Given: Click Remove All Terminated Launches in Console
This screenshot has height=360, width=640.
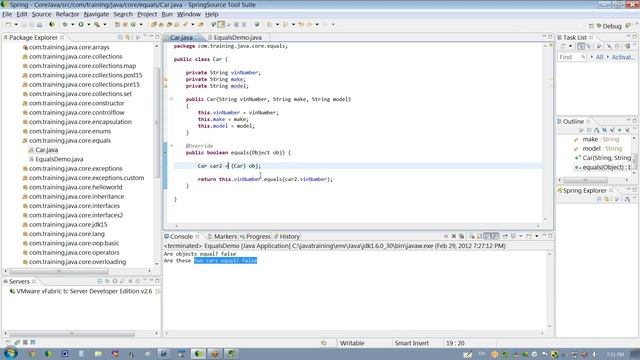Looking at the screenshot, I should coord(462,236).
